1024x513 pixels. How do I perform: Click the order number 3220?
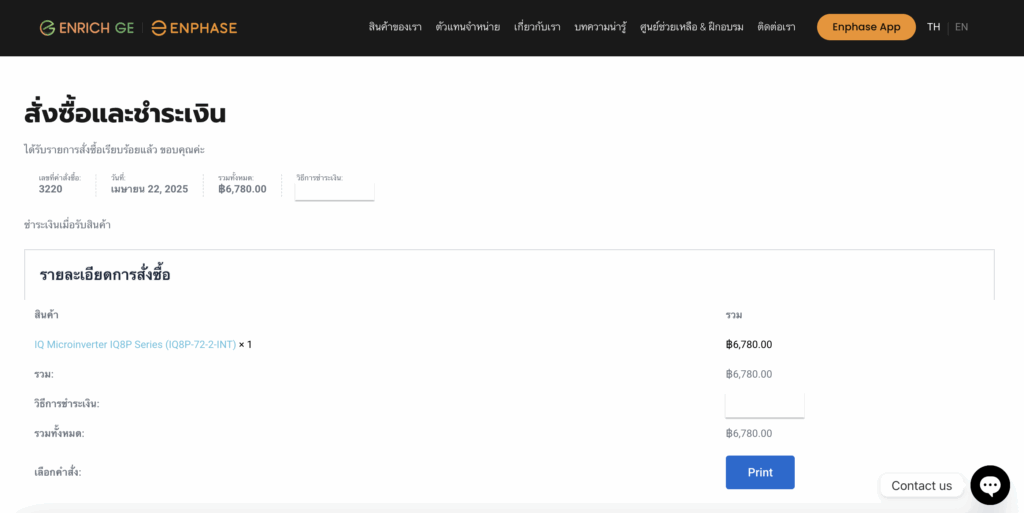(51, 189)
